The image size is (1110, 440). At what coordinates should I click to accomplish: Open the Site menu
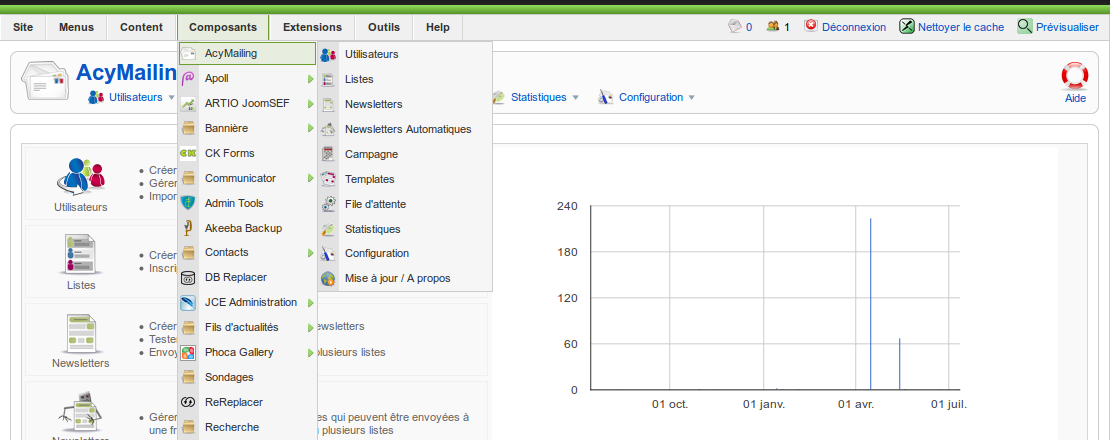[23, 28]
